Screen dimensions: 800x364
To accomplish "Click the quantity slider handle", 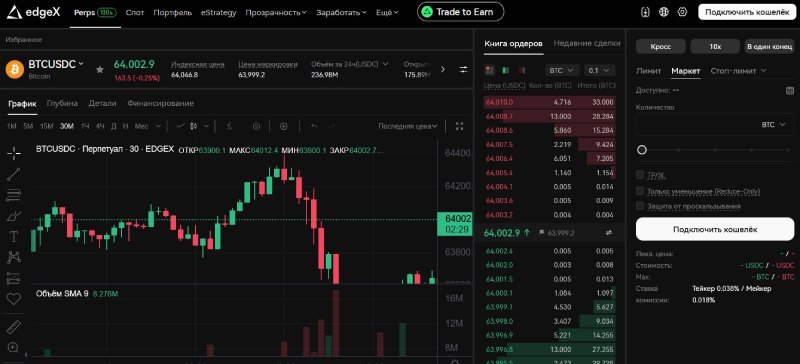I will [642, 150].
